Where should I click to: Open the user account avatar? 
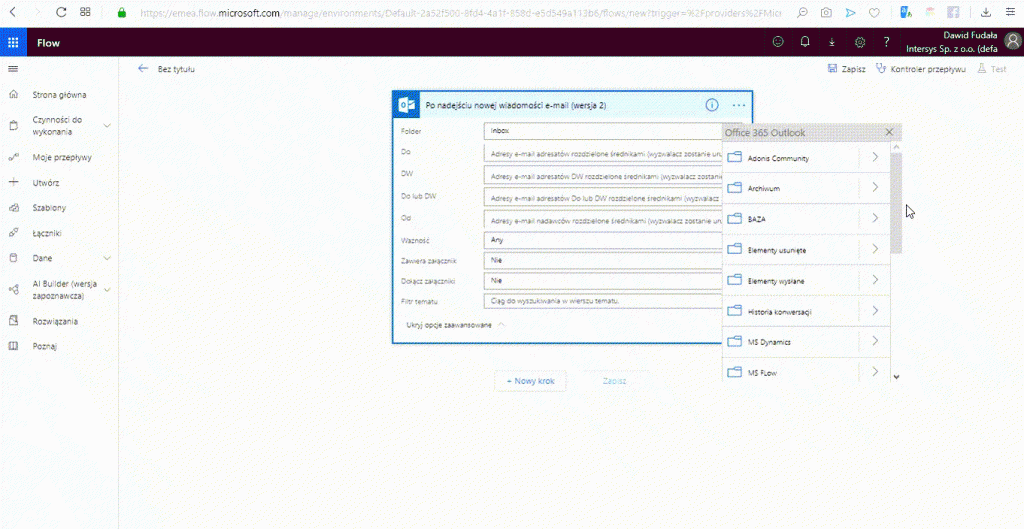[1013, 42]
